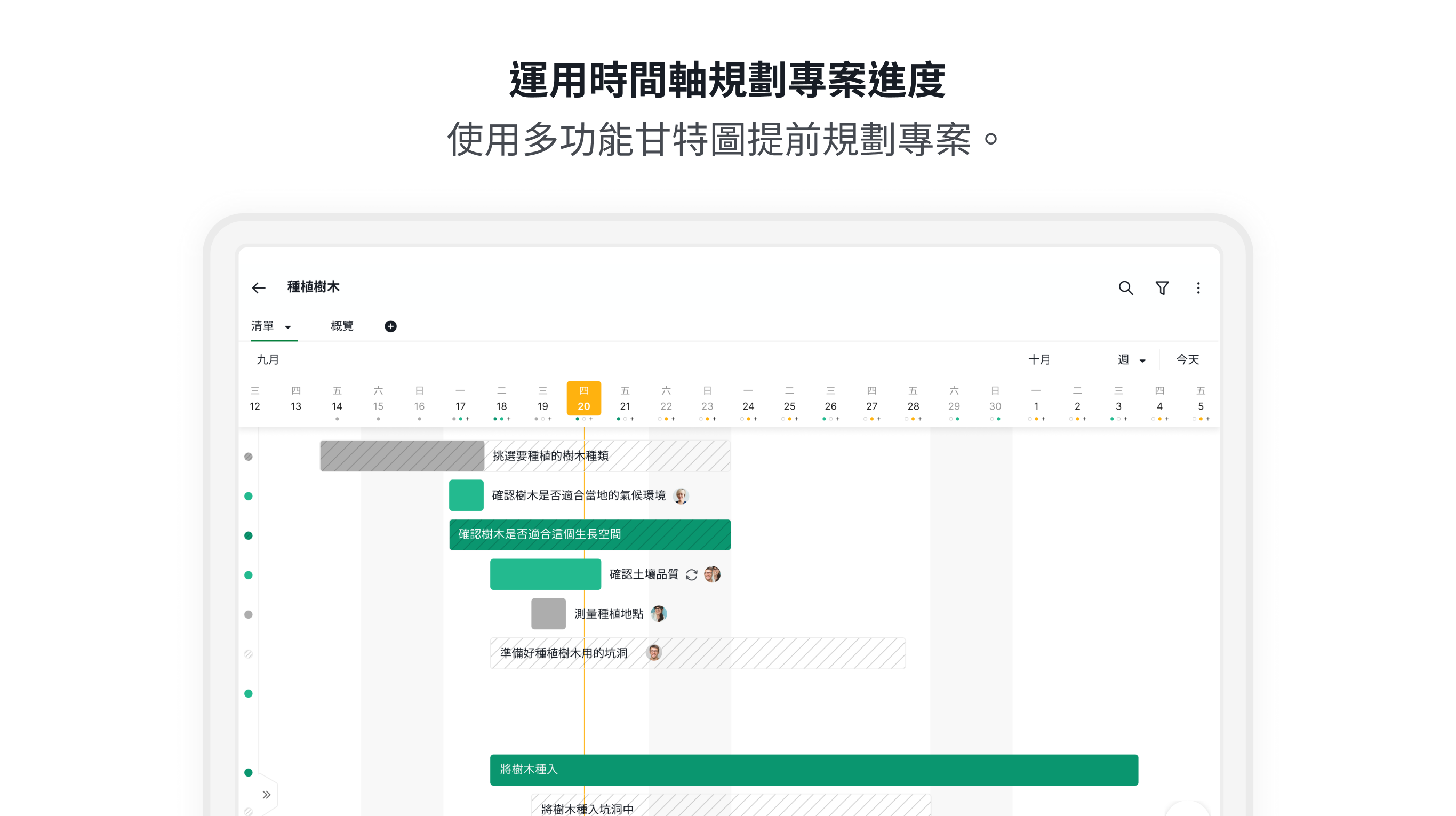The width and height of the screenshot is (1456, 816).
Task: Open the three-dot more options menu
Action: click(1198, 287)
